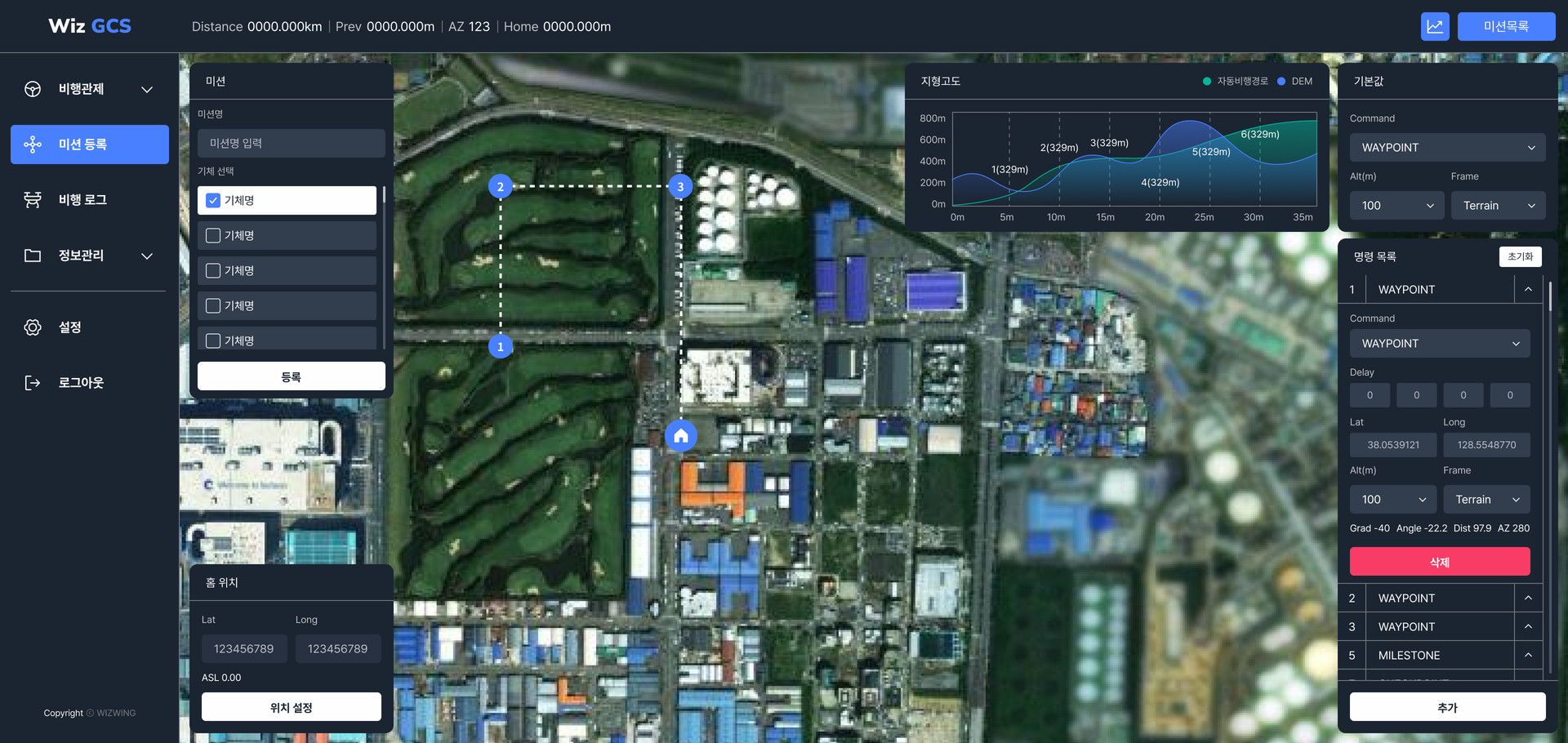Open command 1 Frame Terrain dropdown
The image size is (1568, 743).
tap(1486, 500)
